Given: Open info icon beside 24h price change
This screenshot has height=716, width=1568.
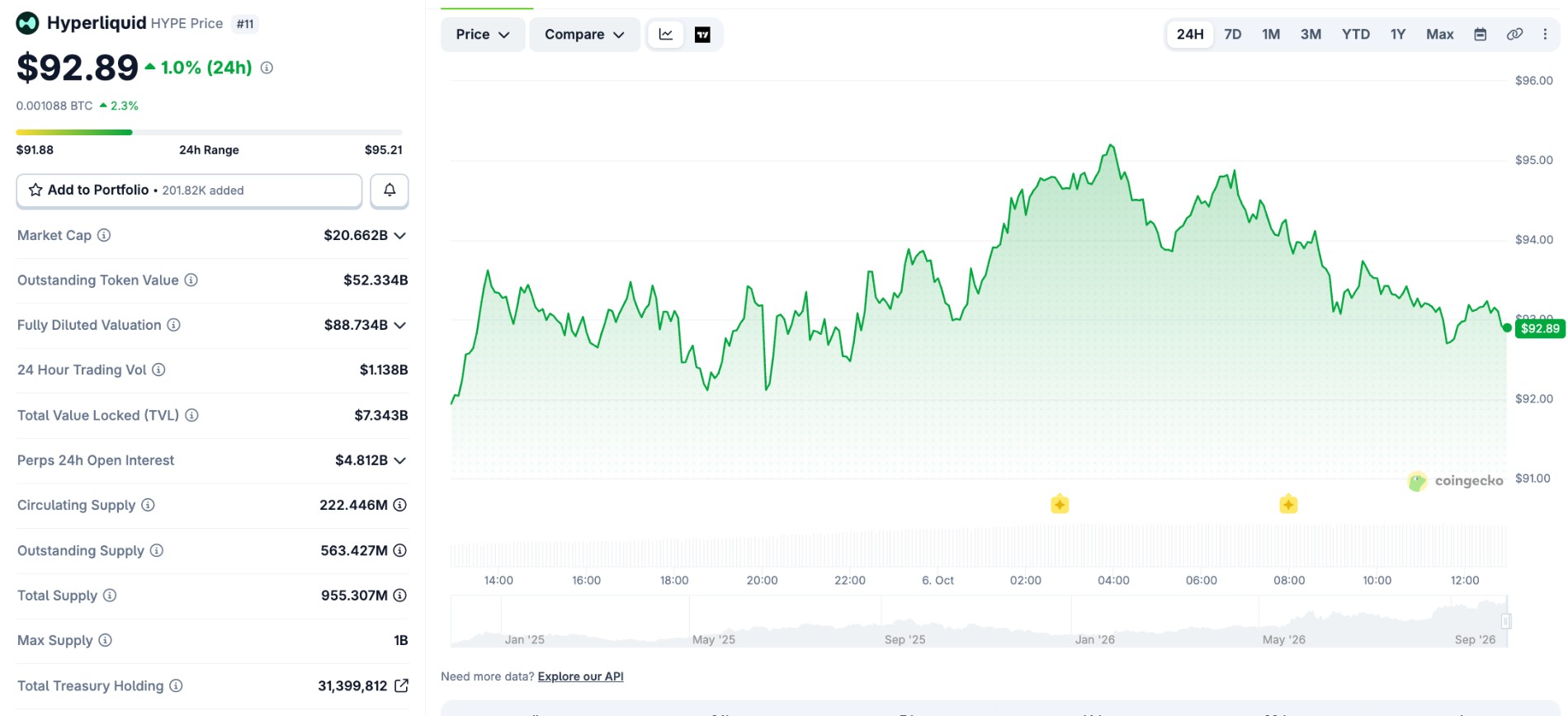Looking at the screenshot, I should (x=267, y=68).
